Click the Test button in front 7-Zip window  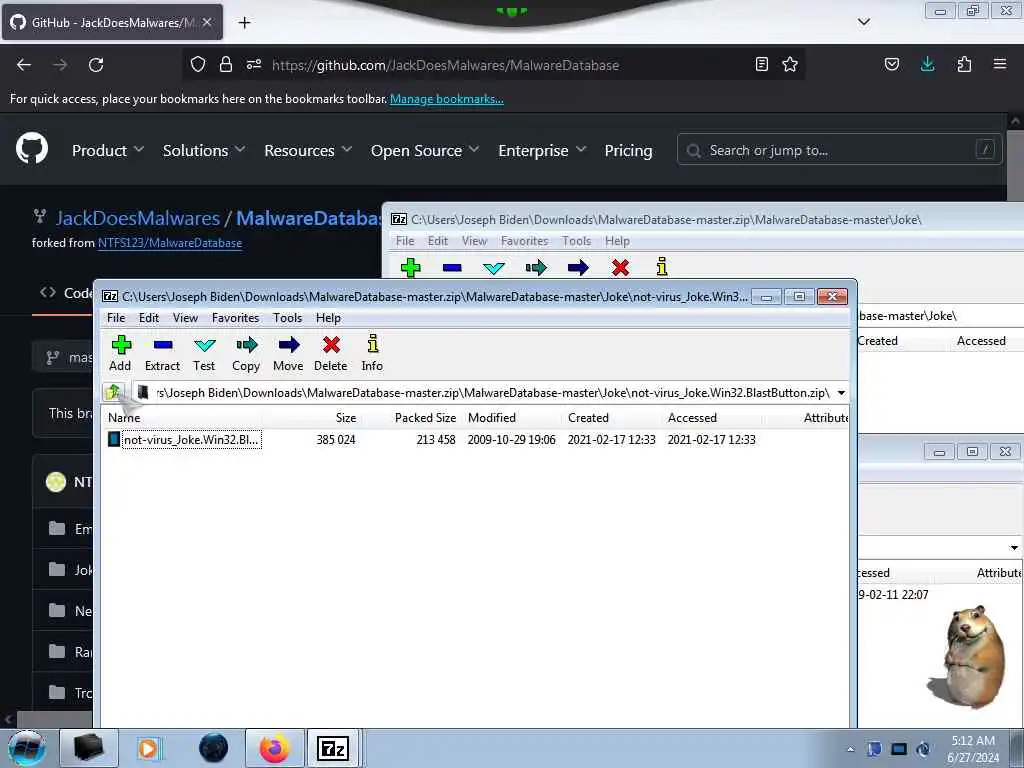pyautogui.click(x=204, y=353)
